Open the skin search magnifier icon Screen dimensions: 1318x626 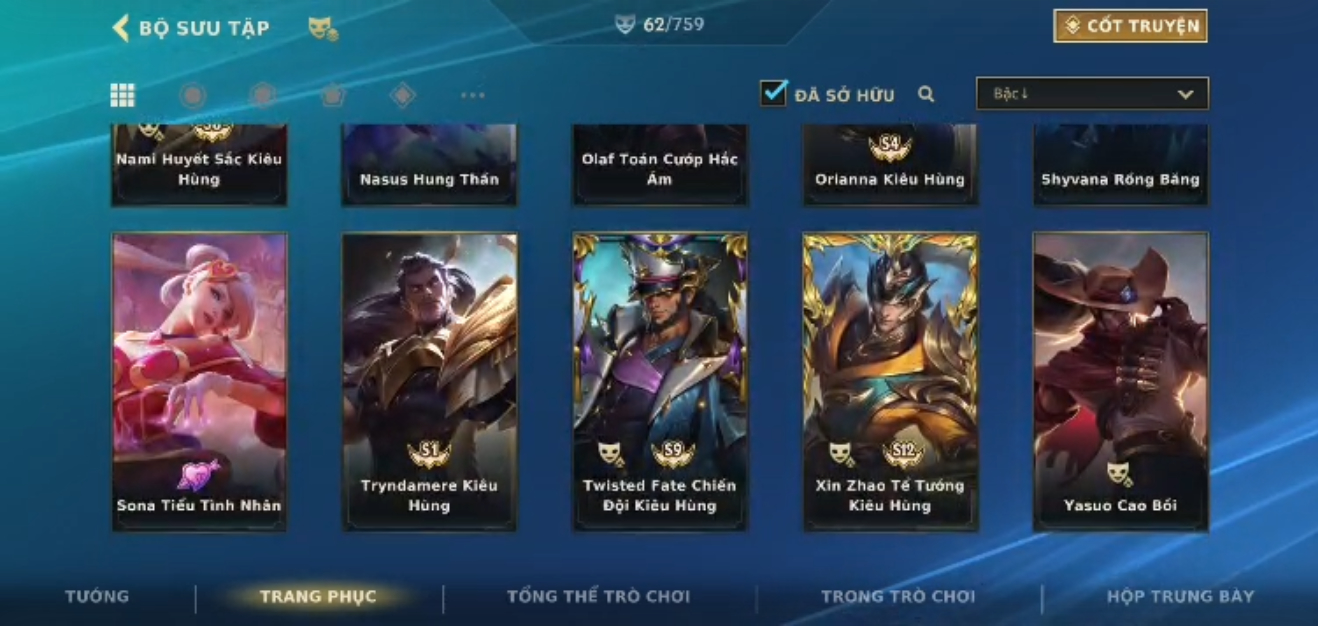coord(926,94)
